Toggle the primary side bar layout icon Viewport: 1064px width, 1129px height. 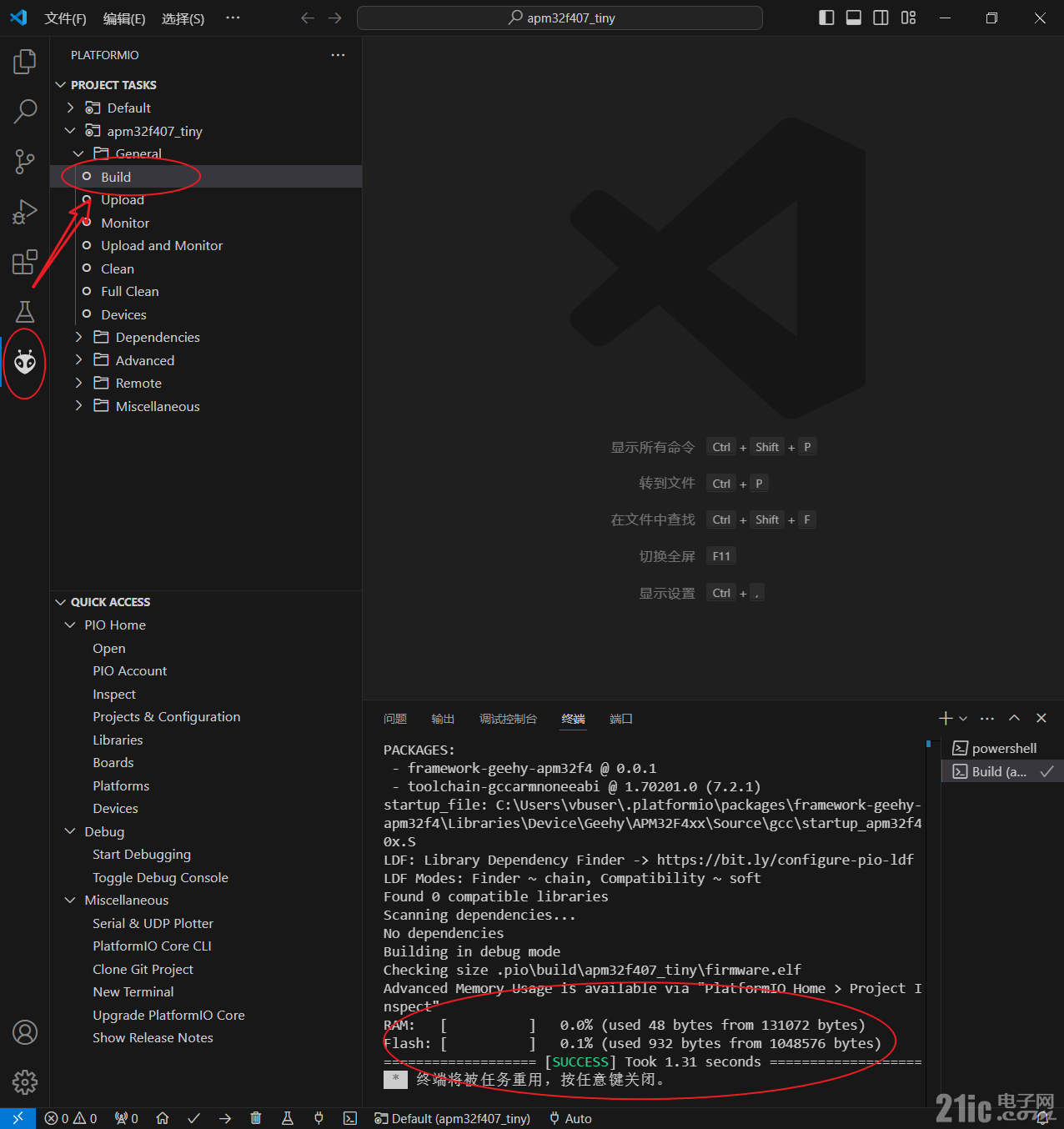pos(826,18)
